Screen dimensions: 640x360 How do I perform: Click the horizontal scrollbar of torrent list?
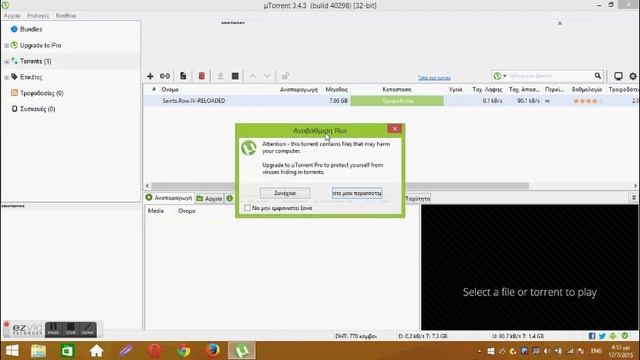tap(340, 186)
